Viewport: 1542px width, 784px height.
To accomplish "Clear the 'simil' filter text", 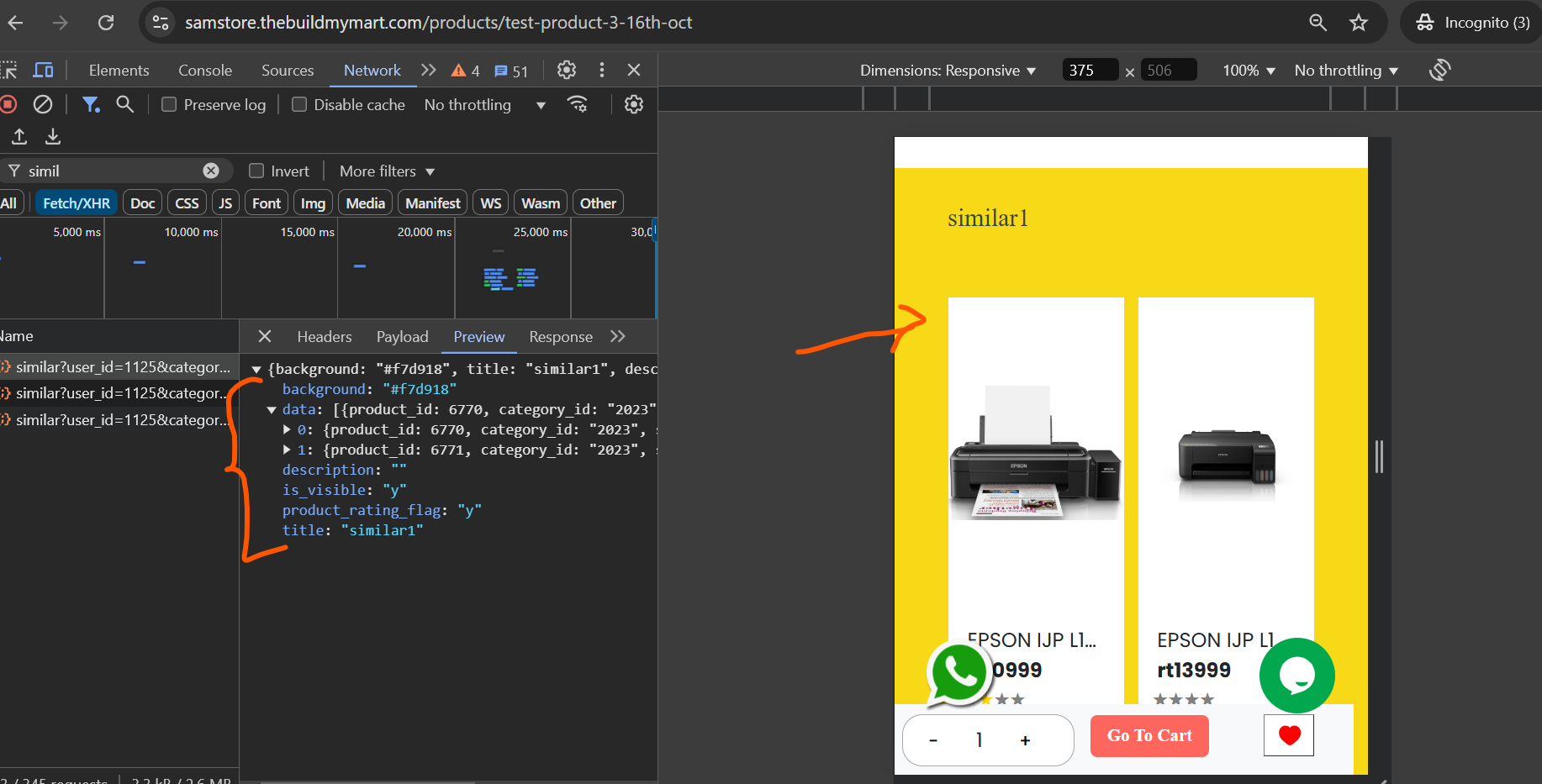I will coord(211,171).
